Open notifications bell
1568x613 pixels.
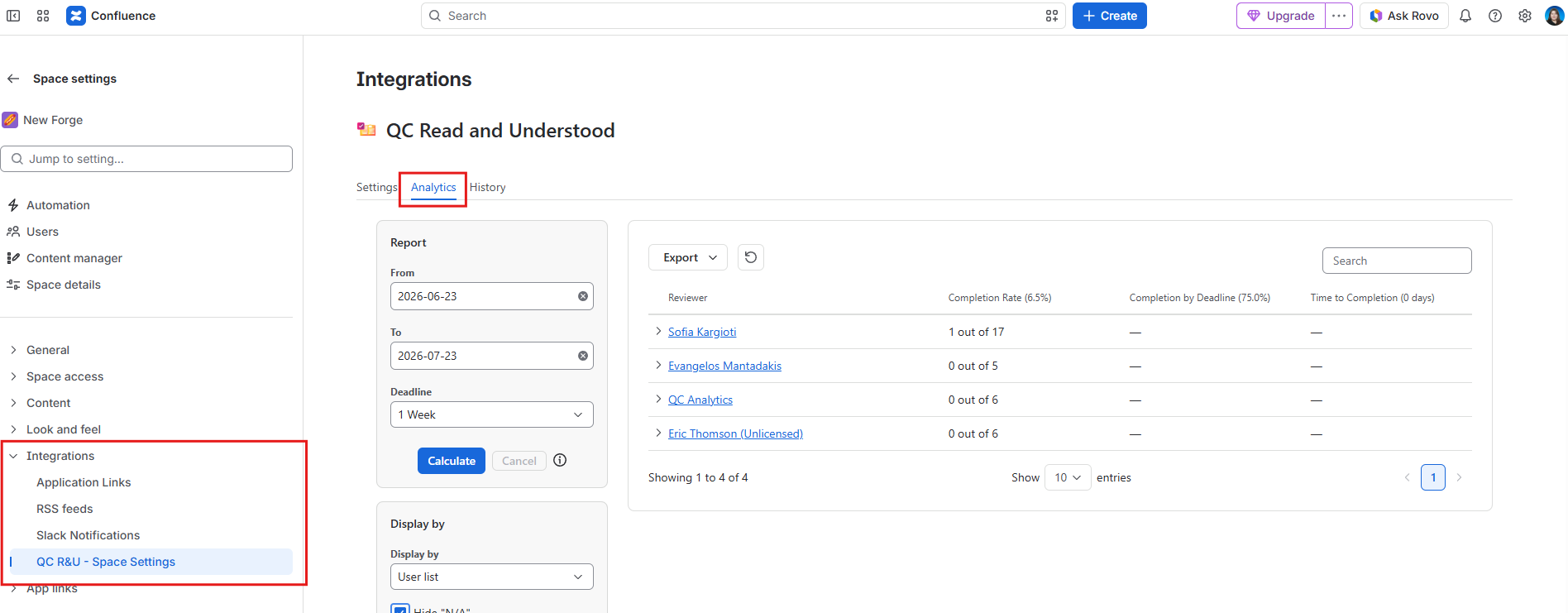(x=1465, y=16)
